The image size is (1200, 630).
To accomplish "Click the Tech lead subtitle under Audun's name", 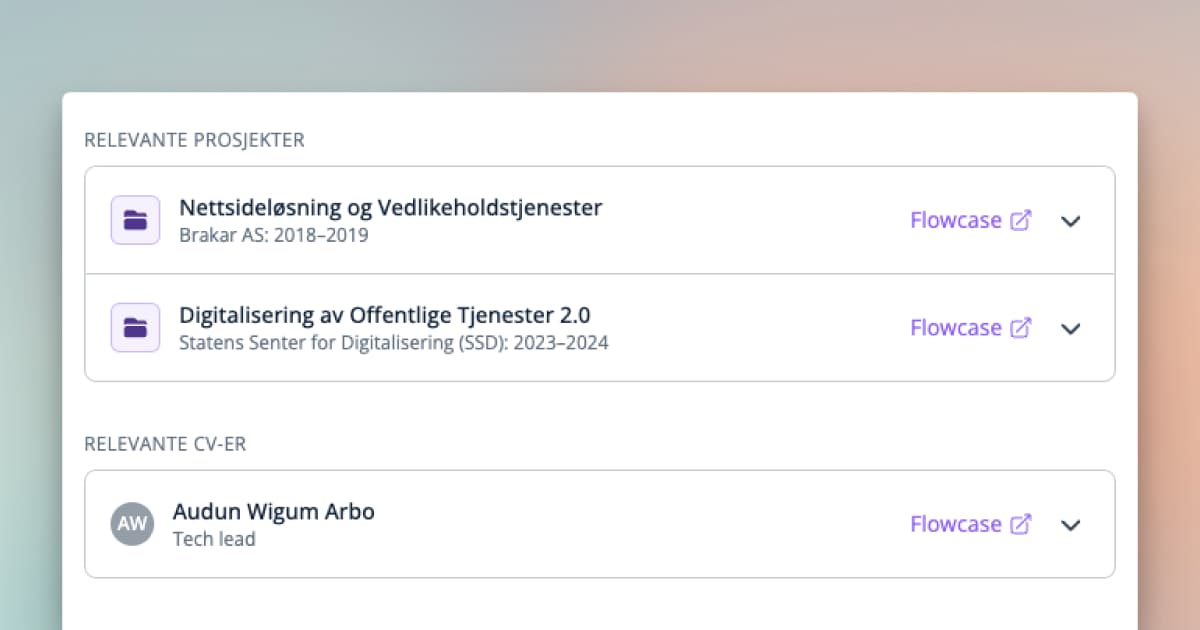I will pos(214,538).
